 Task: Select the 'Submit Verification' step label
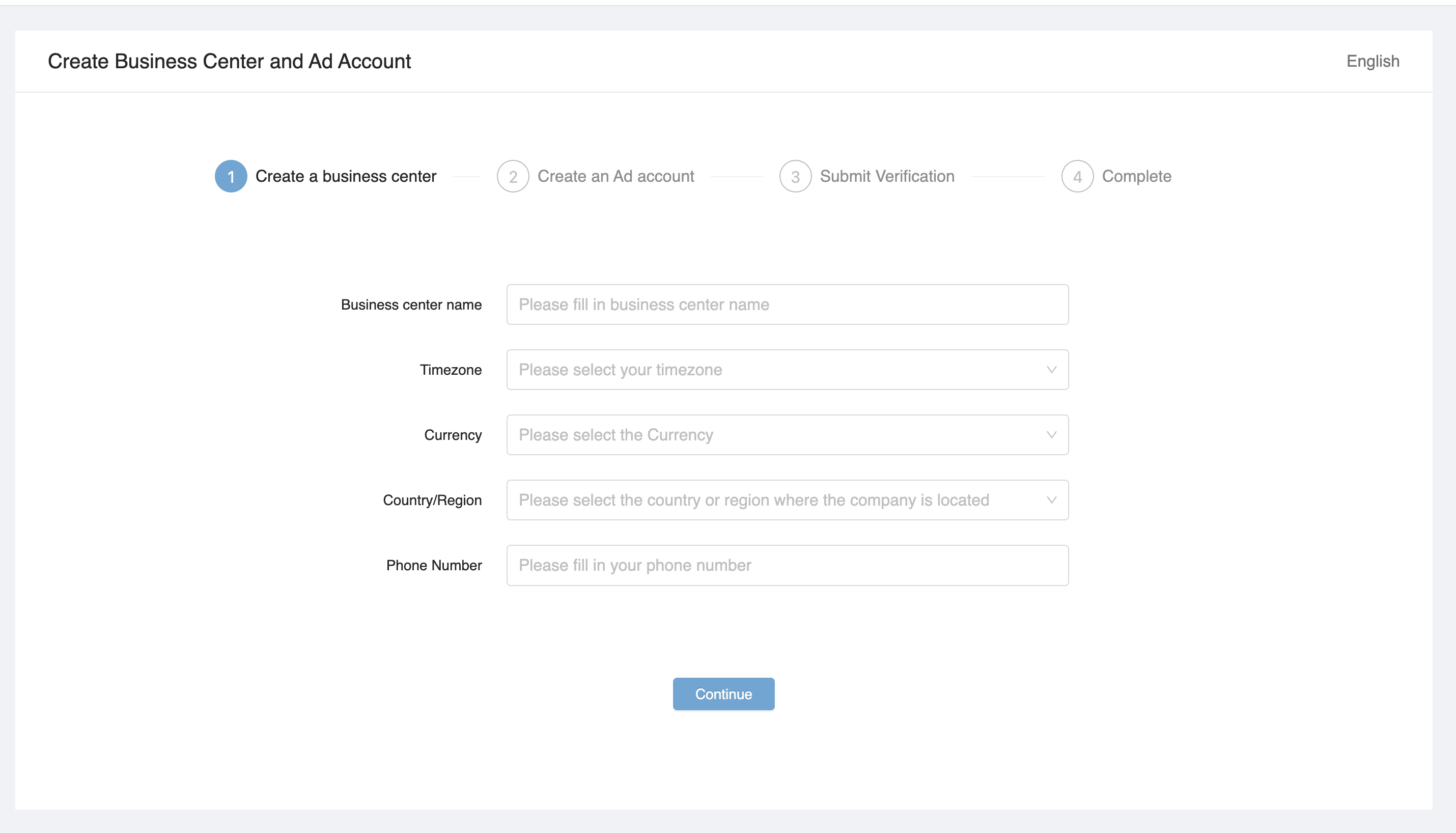[887, 176]
